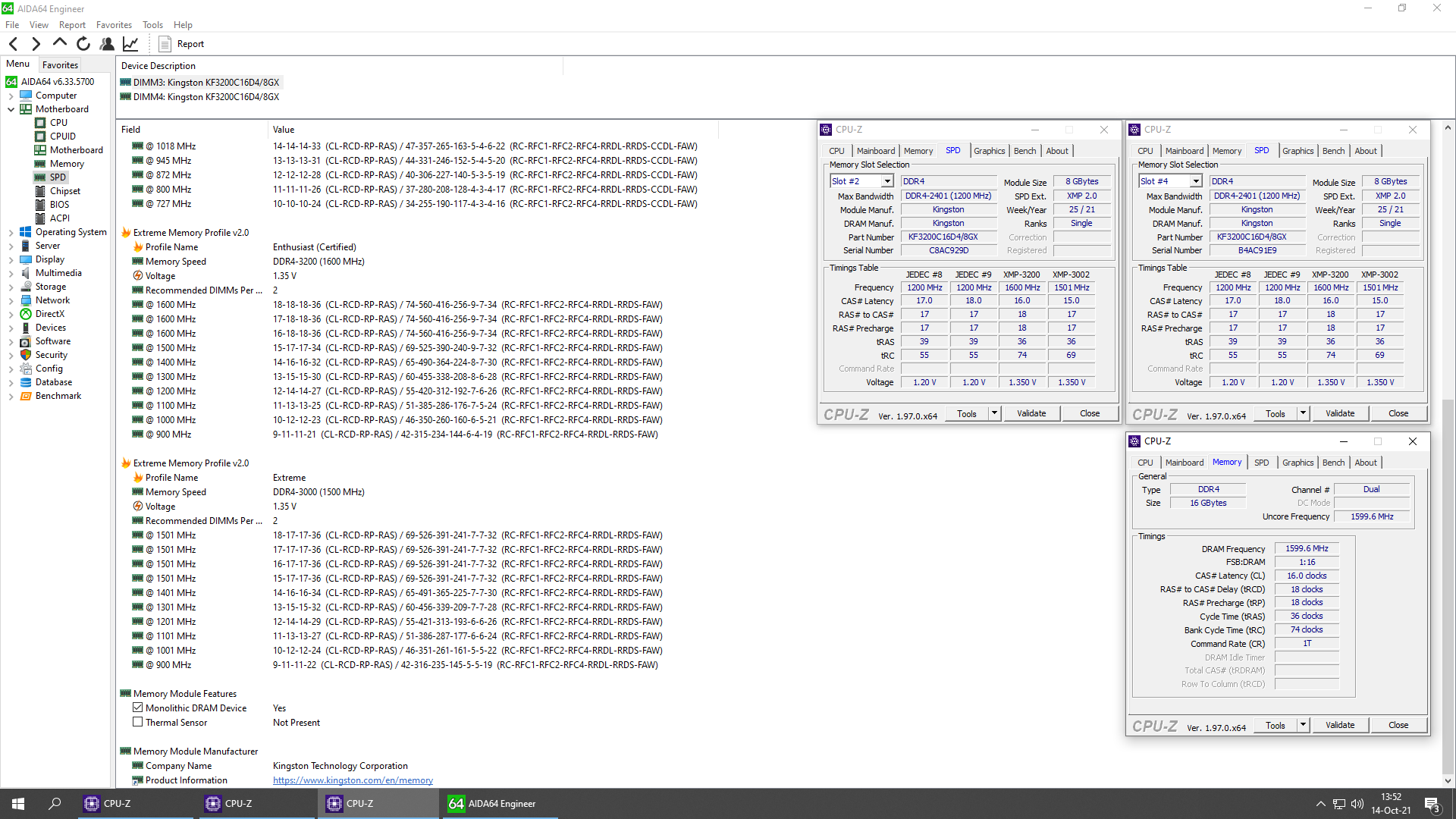Image resolution: width=1456 pixels, height=819 pixels.
Task: Collapse the Motherboard tree node
Action: point(11,109)
